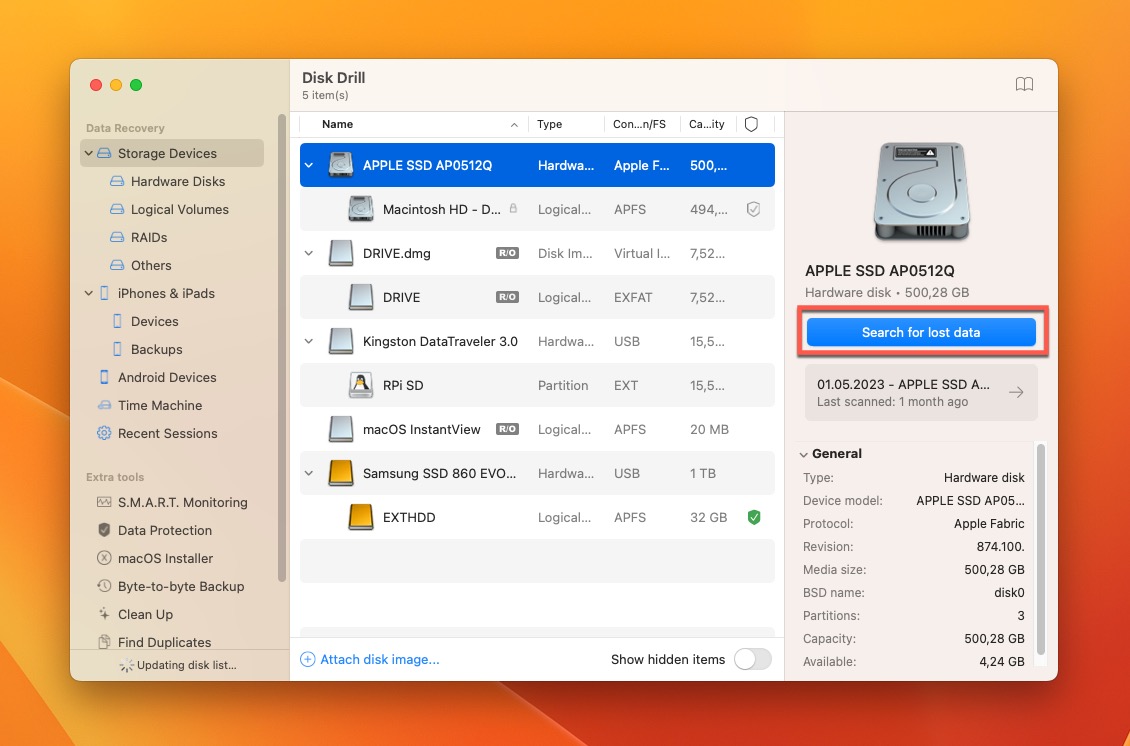The height and width of the screenshot is (746, 1130).
Task: Click the shield column header icon
Action: tap(751, 124)
